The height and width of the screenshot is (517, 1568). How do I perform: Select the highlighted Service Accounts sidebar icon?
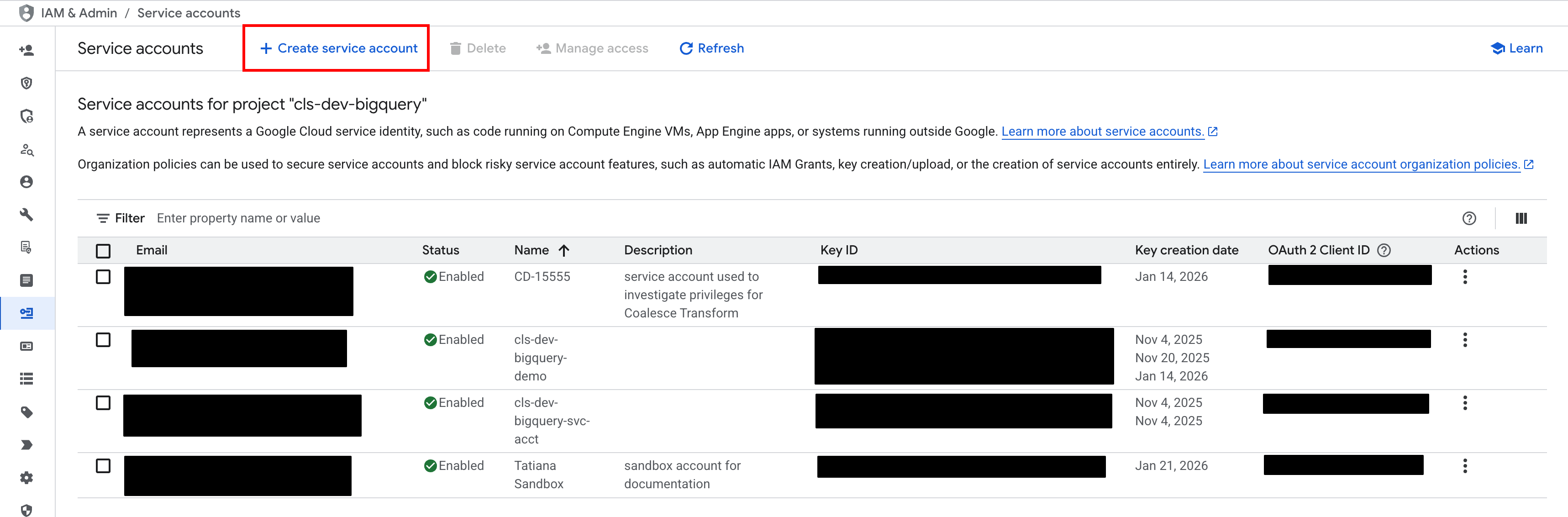(27, 313)
